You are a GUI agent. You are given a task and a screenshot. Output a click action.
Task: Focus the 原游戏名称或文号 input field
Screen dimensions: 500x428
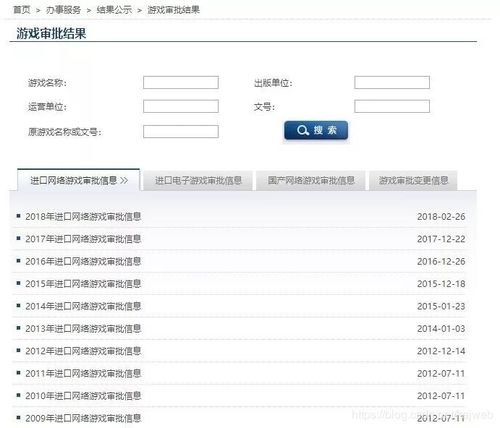181,131
